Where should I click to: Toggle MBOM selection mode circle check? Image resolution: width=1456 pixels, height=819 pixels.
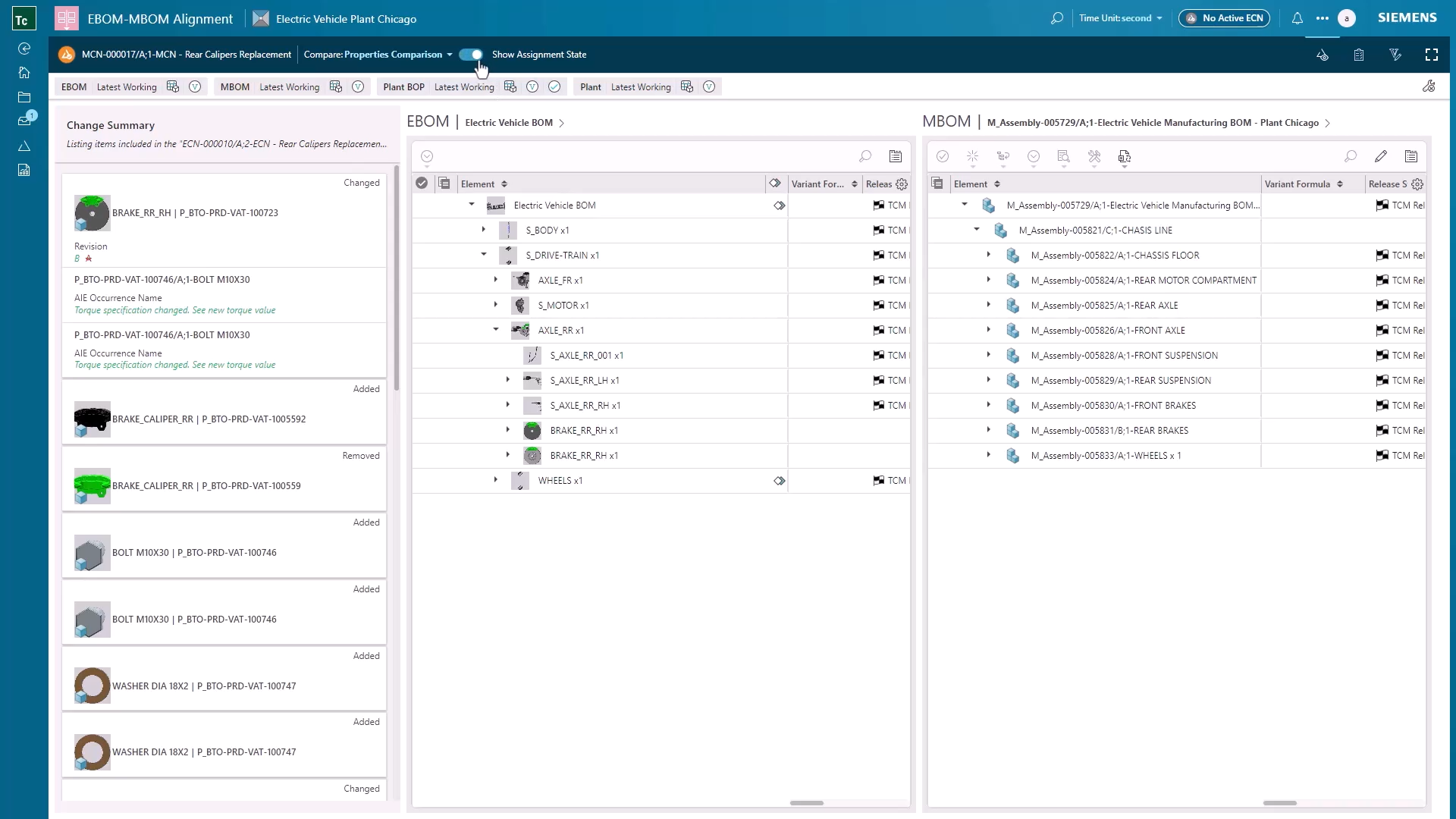coord(943,156)
